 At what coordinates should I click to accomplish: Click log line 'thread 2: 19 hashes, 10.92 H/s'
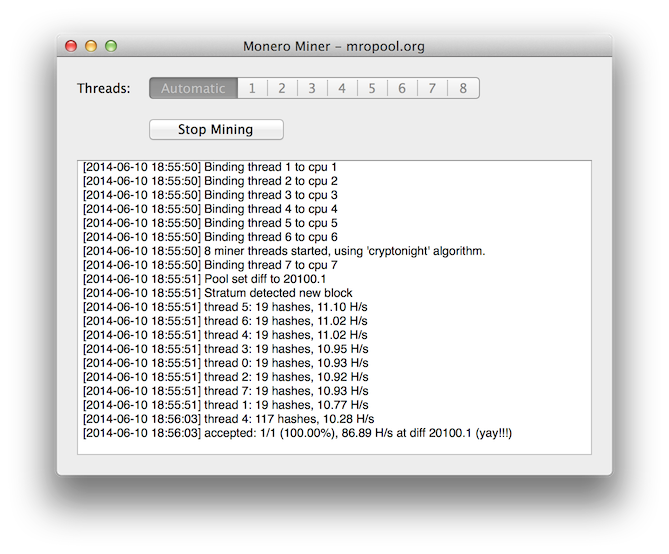[226, 377]
